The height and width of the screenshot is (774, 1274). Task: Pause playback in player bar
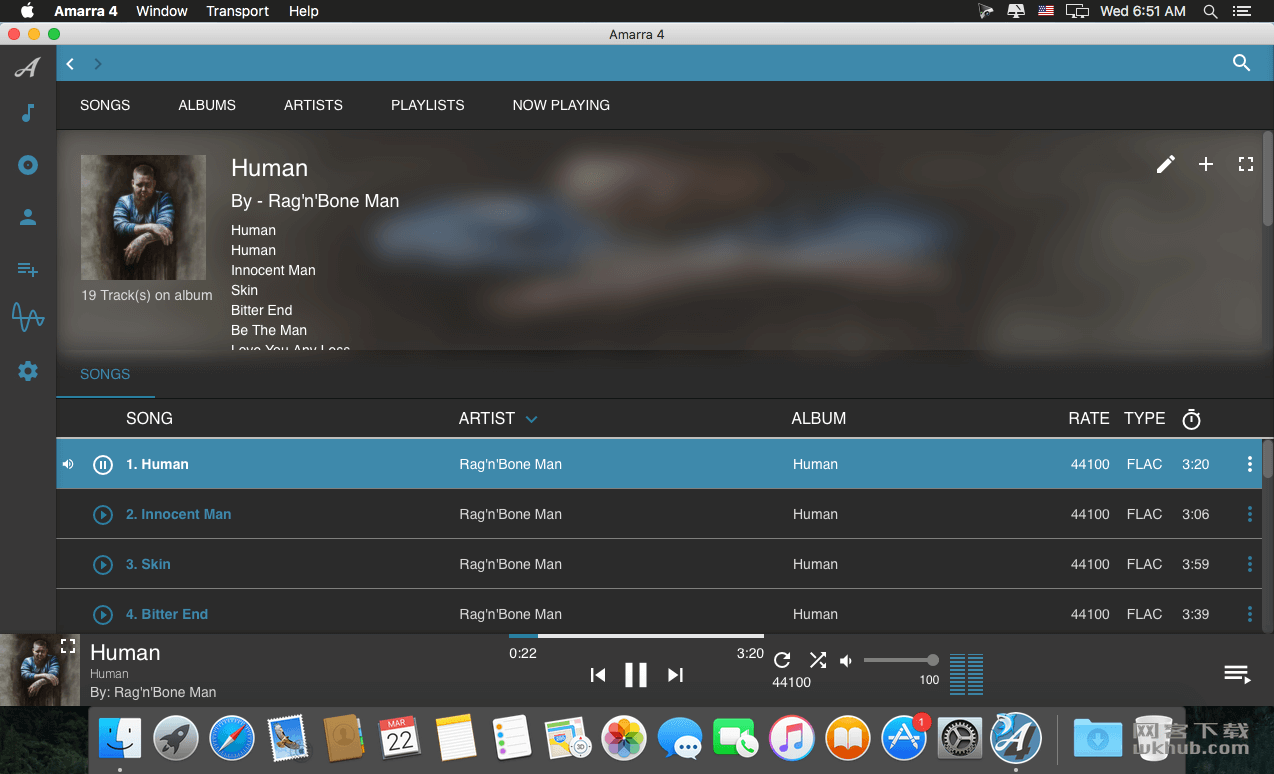tap(636, 675)
